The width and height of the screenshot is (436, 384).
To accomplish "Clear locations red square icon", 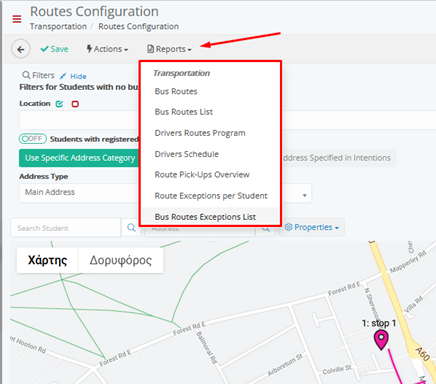I will coord(75,104).
